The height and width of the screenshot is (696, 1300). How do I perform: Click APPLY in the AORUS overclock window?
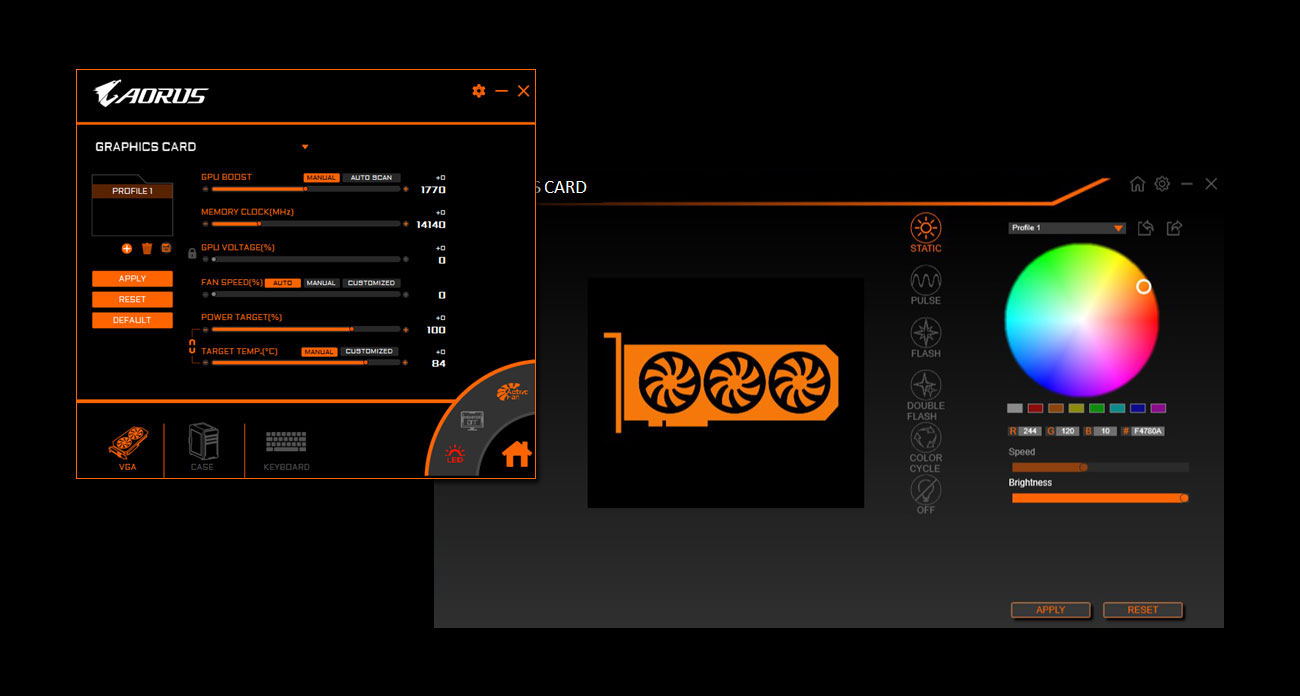pyautogui.click(x=132, y=279)
